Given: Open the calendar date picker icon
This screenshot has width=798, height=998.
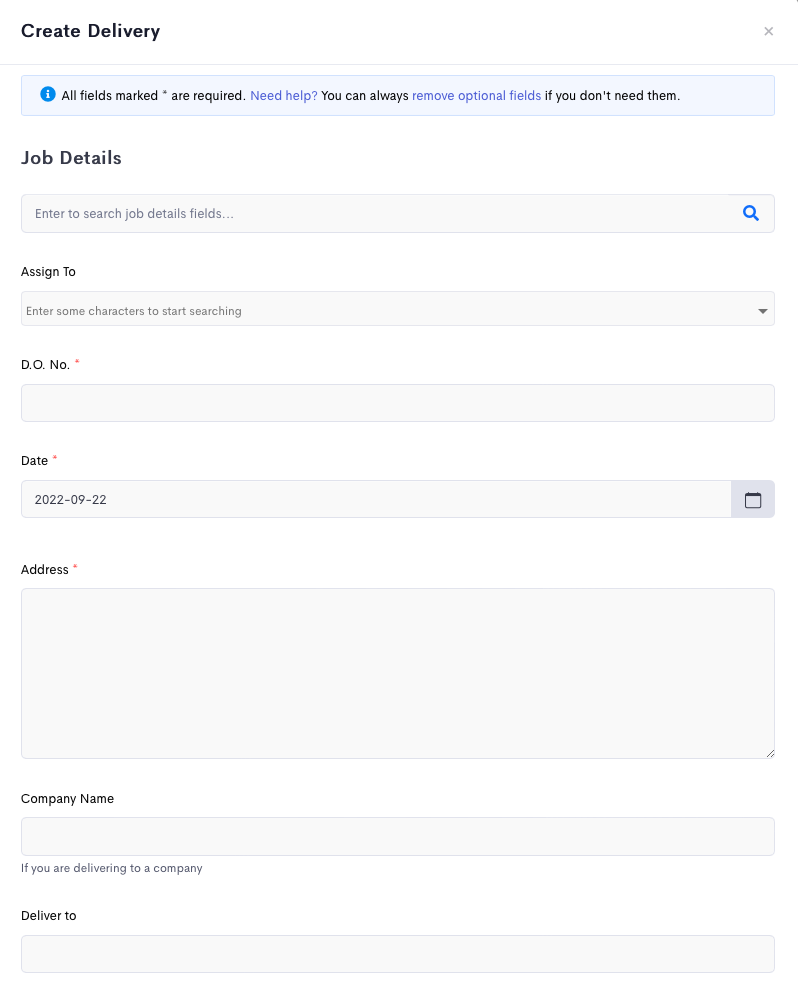Looking at the screenshot, I should point(753,500).
